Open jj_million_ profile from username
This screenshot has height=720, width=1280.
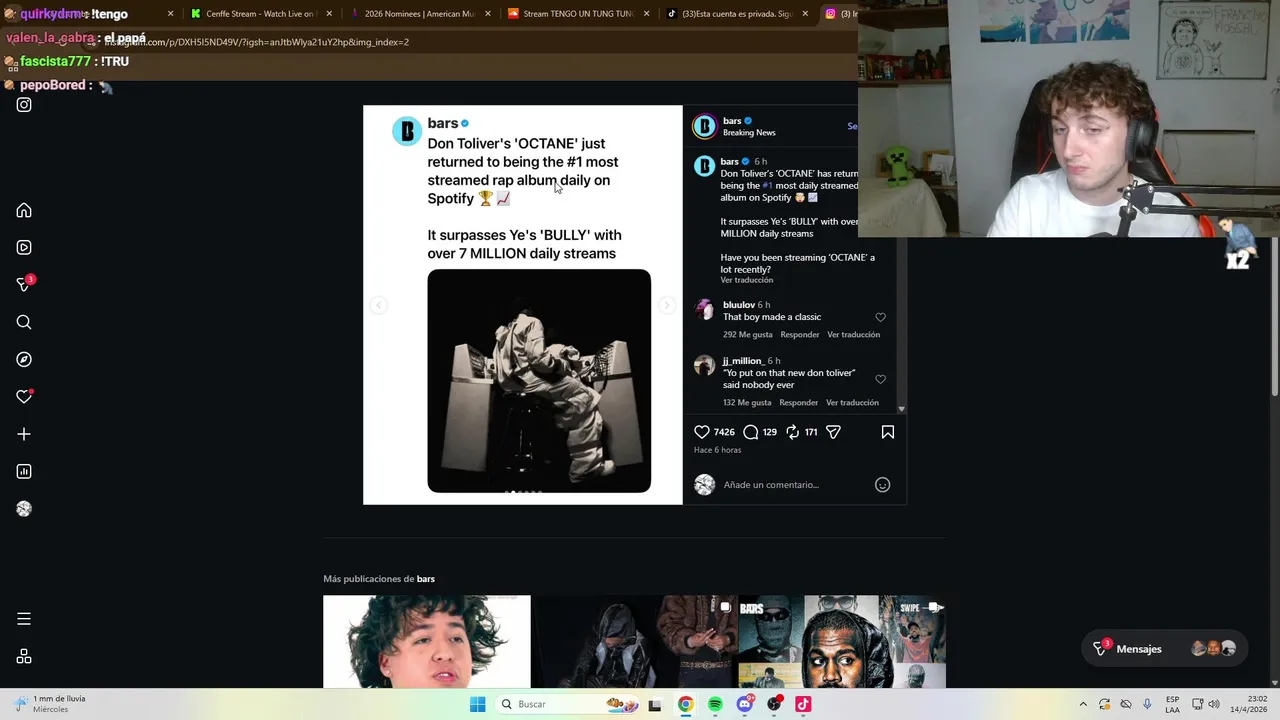click(743, 361)
